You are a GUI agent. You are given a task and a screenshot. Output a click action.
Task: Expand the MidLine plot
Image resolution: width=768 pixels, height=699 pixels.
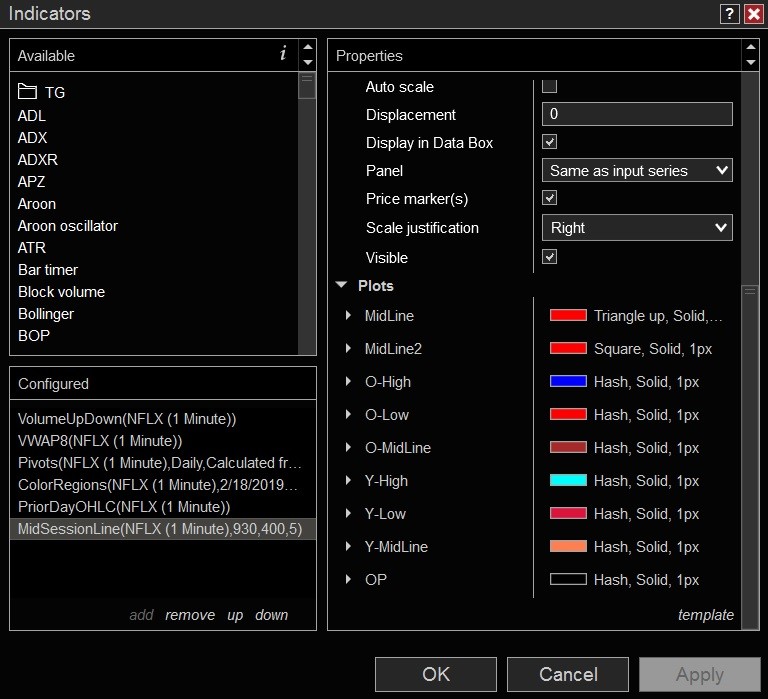coord(348,315)
